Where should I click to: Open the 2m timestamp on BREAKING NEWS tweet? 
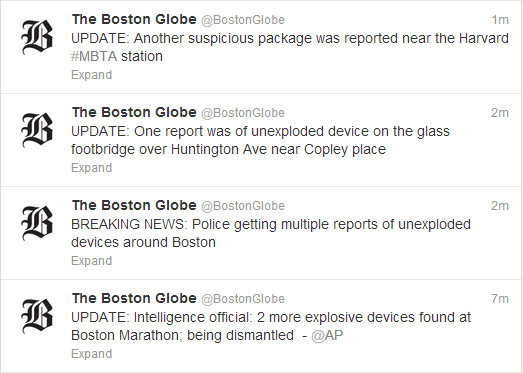click(499, 206)
